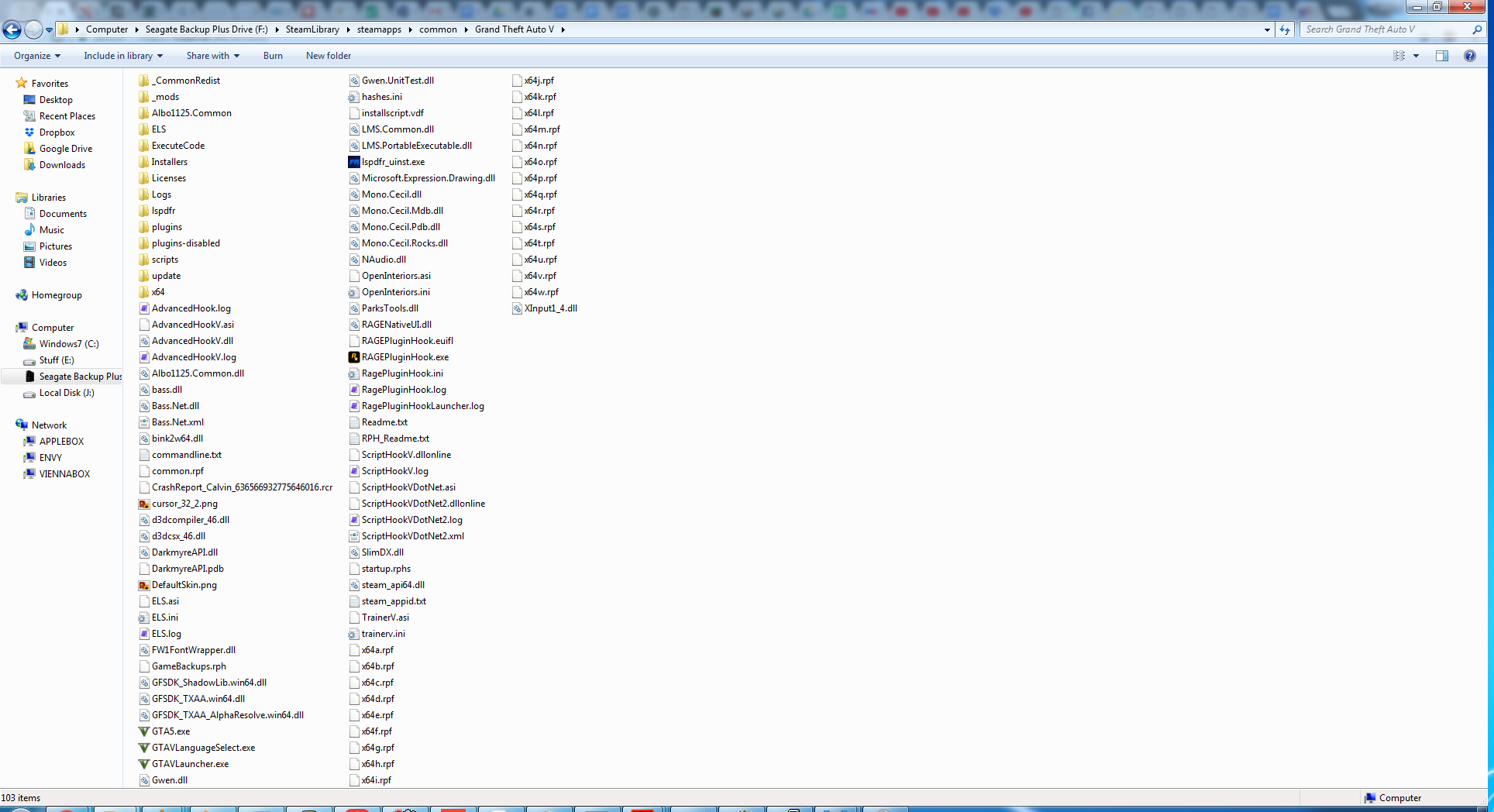Open Recent Places in the sidebar

(x=67, y=116)
